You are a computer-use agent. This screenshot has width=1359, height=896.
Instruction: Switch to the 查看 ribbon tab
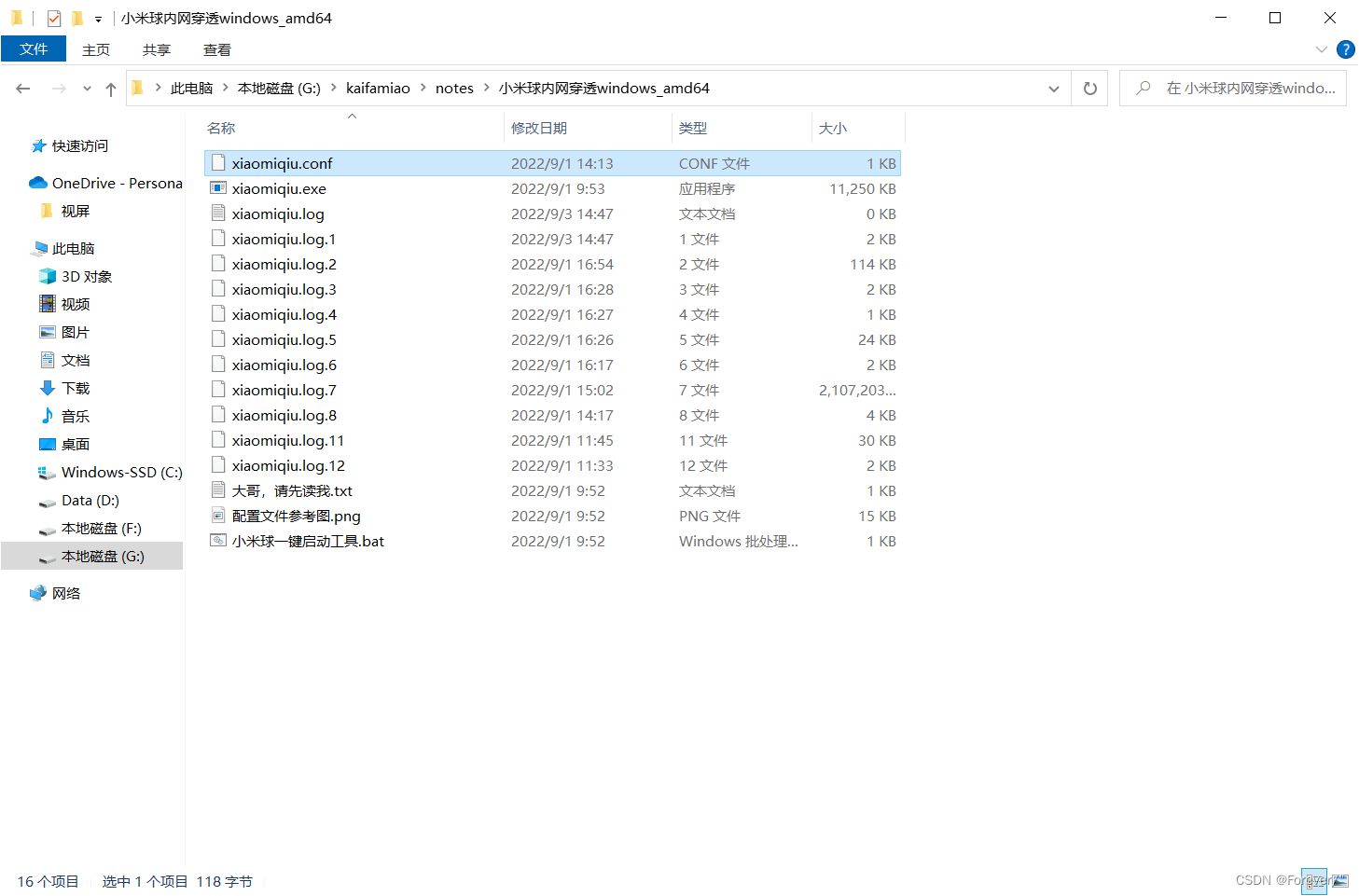coord(216,49)
